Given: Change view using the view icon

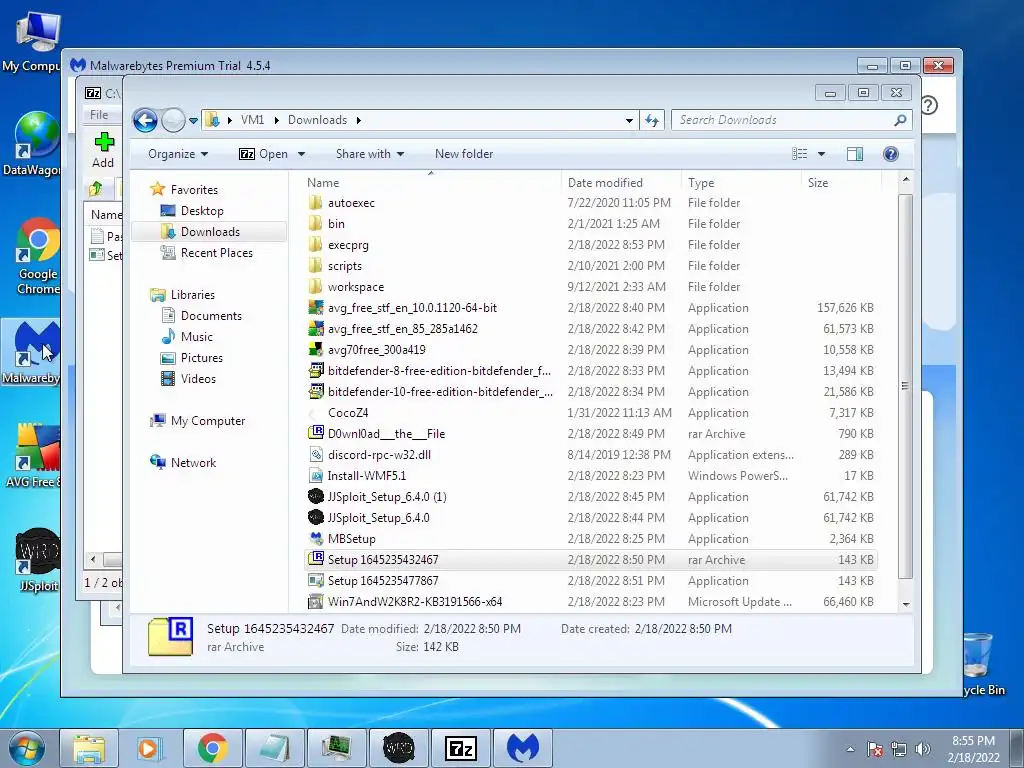Looking at the screenshot, I should tap(799, 154).
